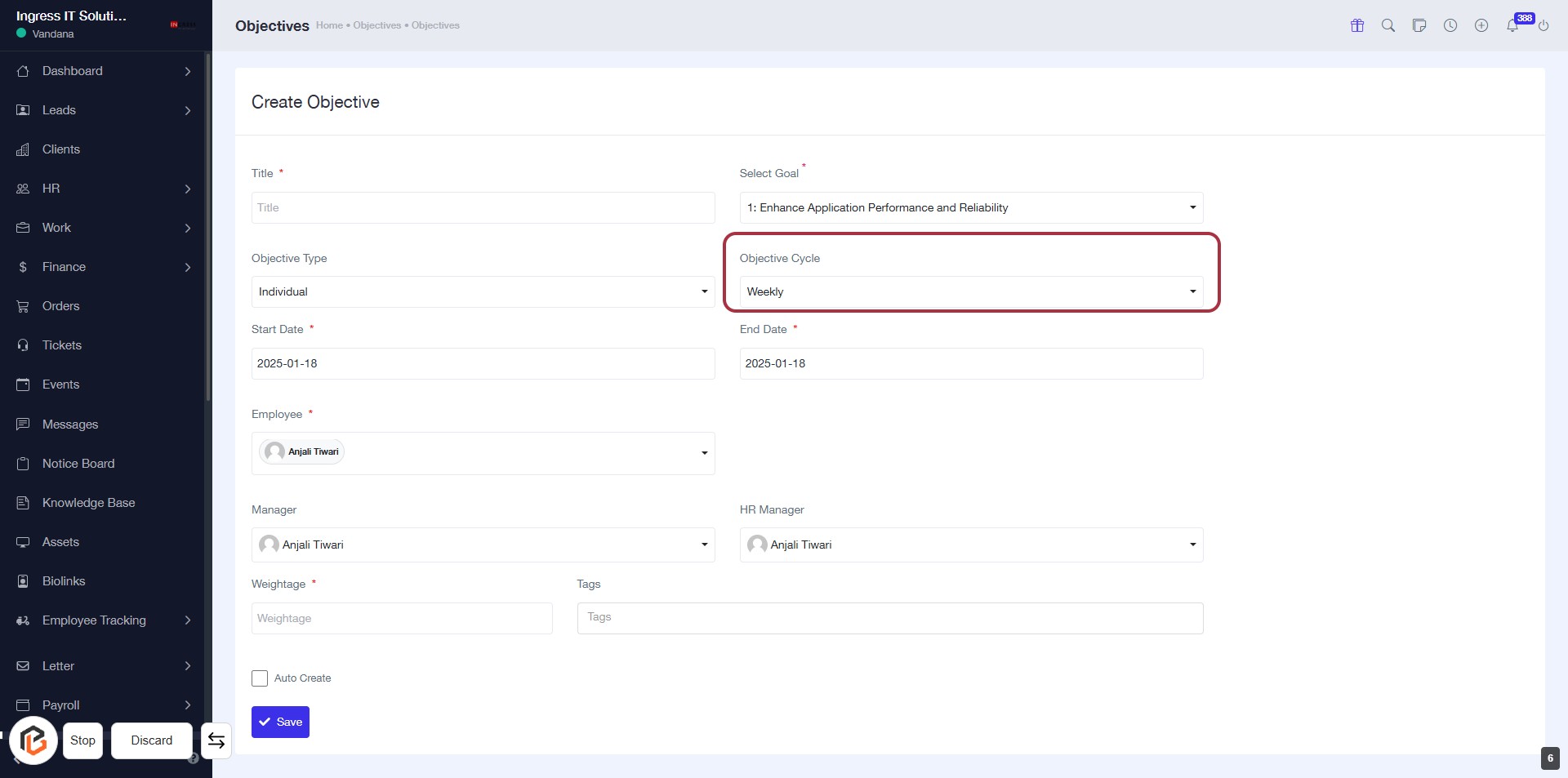Enable the Auto Create checkbox
Viewport: 1568px width, 778px height.
click(260, 678)
